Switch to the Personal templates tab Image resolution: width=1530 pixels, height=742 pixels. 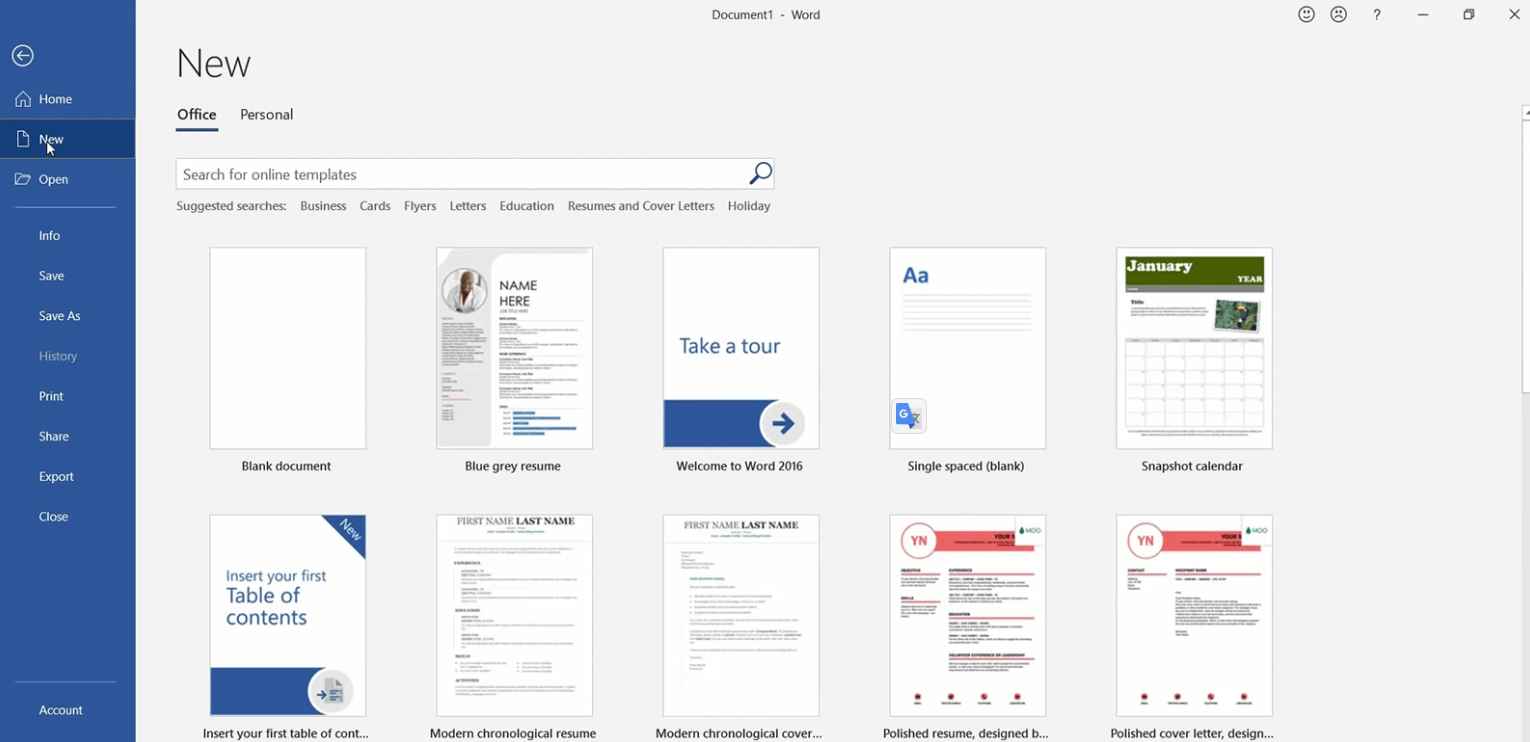coord(266,115)
